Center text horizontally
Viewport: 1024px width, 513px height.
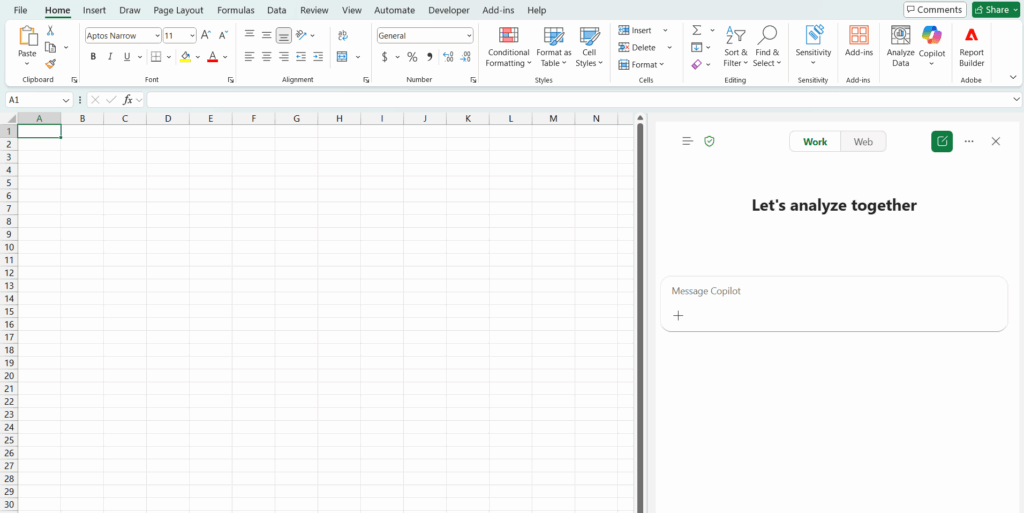pyautogui.click(x=266, y=57)
